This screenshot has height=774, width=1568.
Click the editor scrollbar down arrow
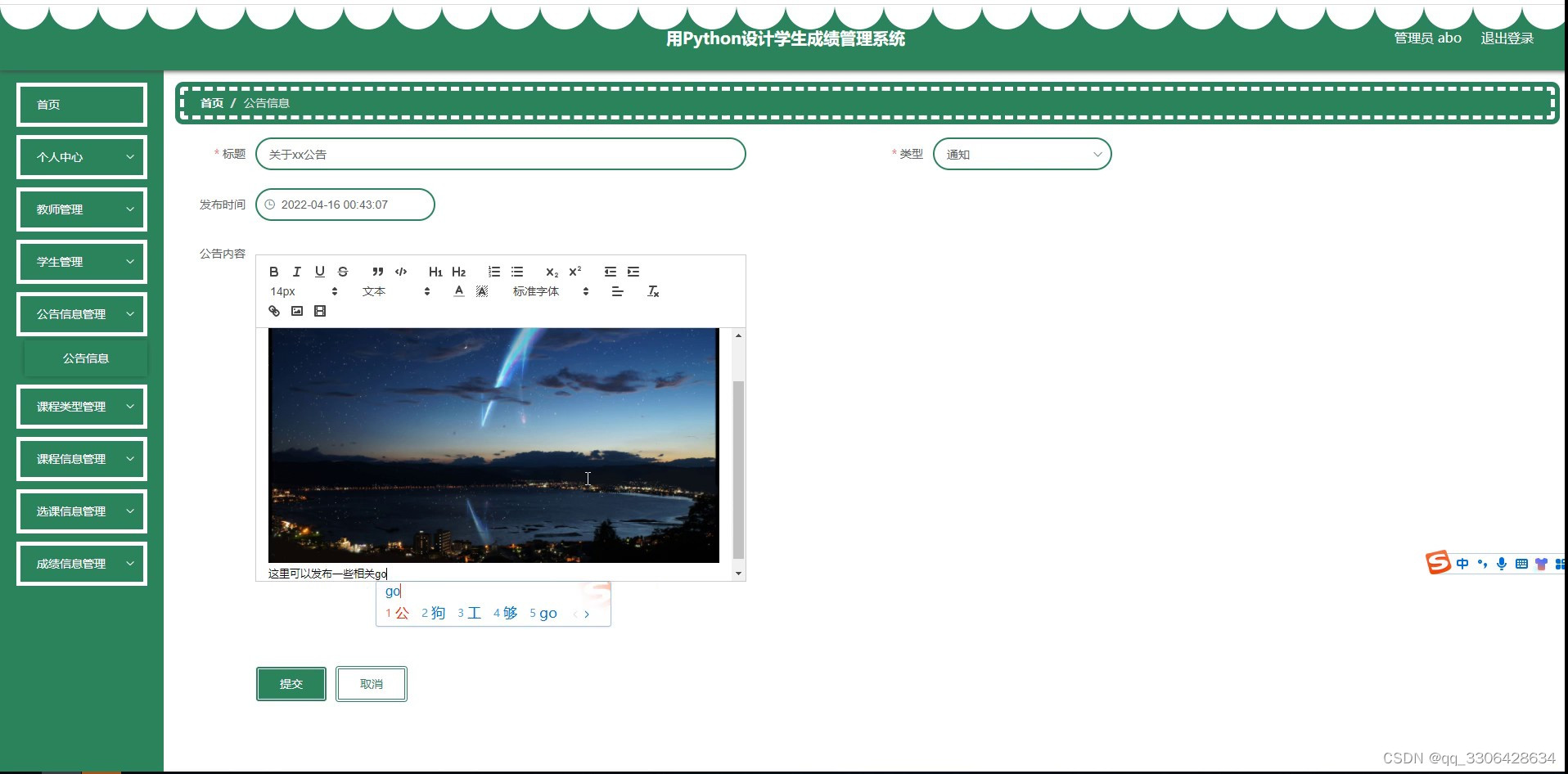pyautogui.click(x=738, y=574)
